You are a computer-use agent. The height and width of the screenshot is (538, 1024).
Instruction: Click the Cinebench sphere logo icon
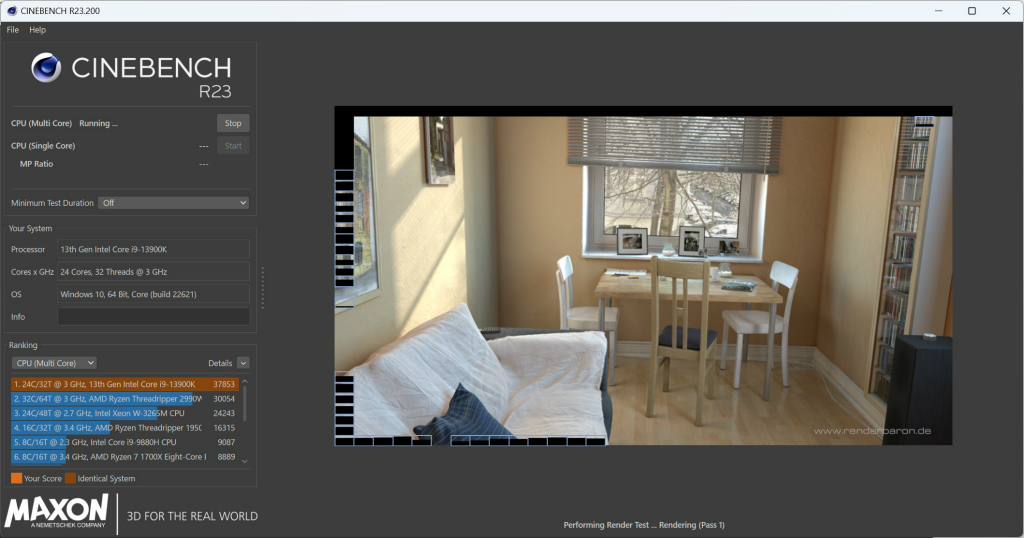click(x=46, y=67)
